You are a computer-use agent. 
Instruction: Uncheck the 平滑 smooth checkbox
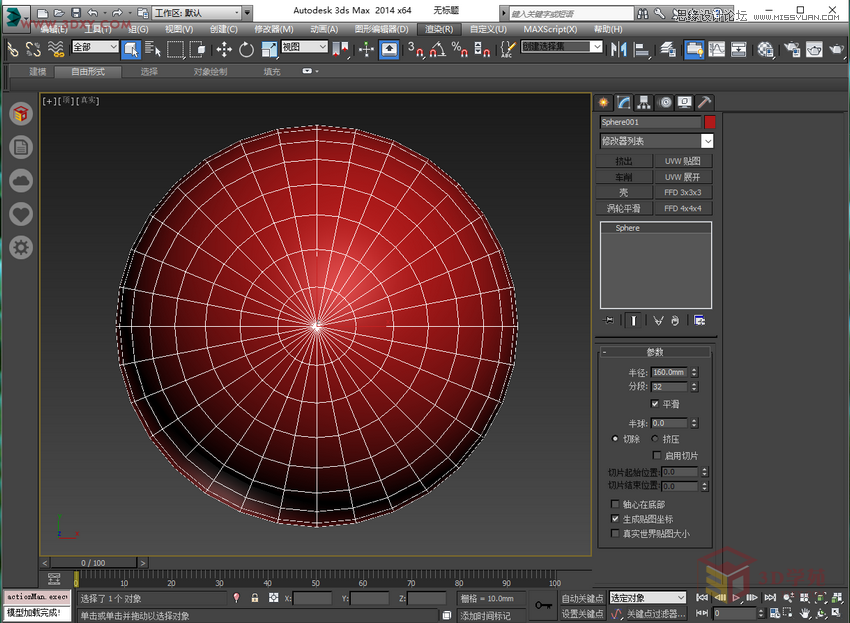coord(654,403)
